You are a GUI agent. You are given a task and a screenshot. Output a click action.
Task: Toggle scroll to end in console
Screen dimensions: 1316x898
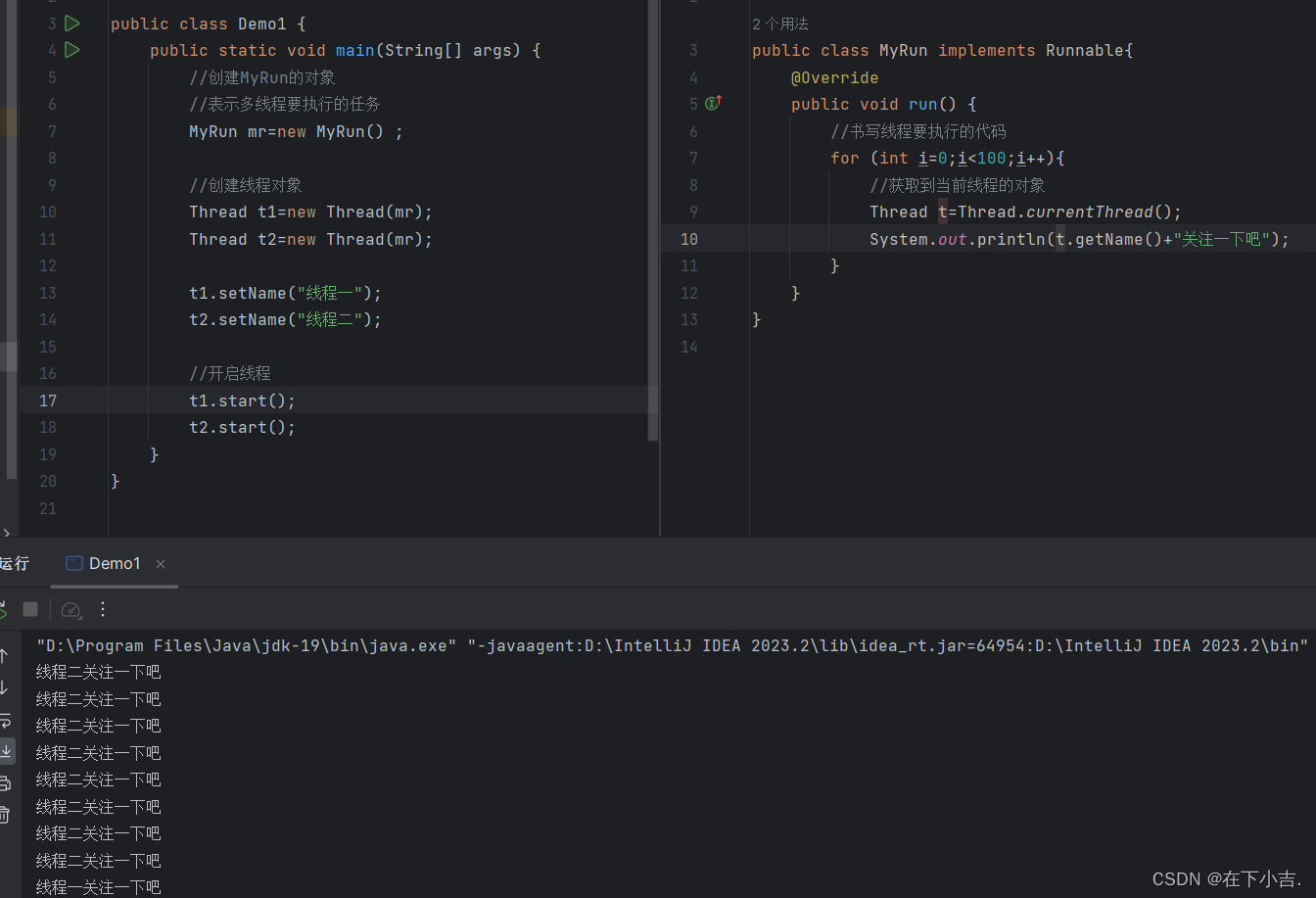pyautogui.click(x=6, y=751)
